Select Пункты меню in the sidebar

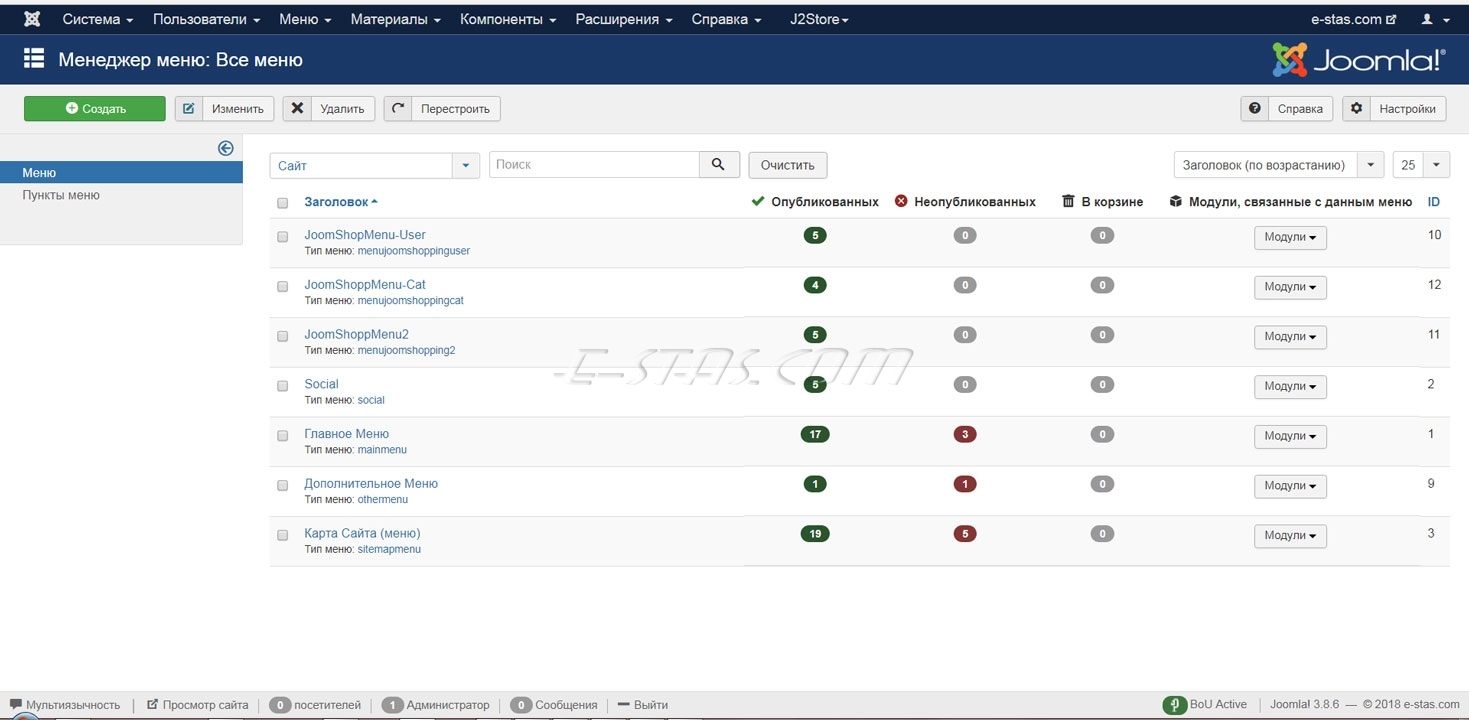(x=61, y=195)
